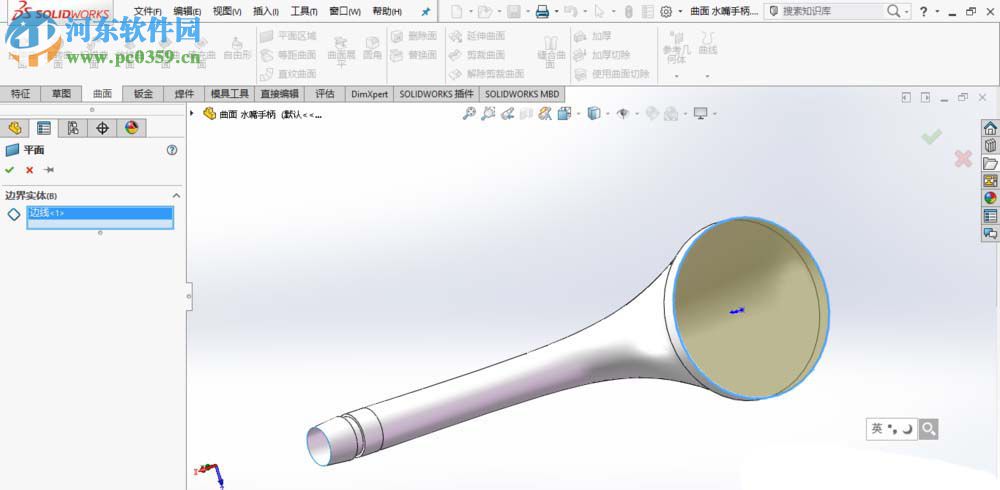Open the Display Style dropdown arrow
This screenshot has height=490, width=1000.
pyautogui.click(x=606, y=114)
